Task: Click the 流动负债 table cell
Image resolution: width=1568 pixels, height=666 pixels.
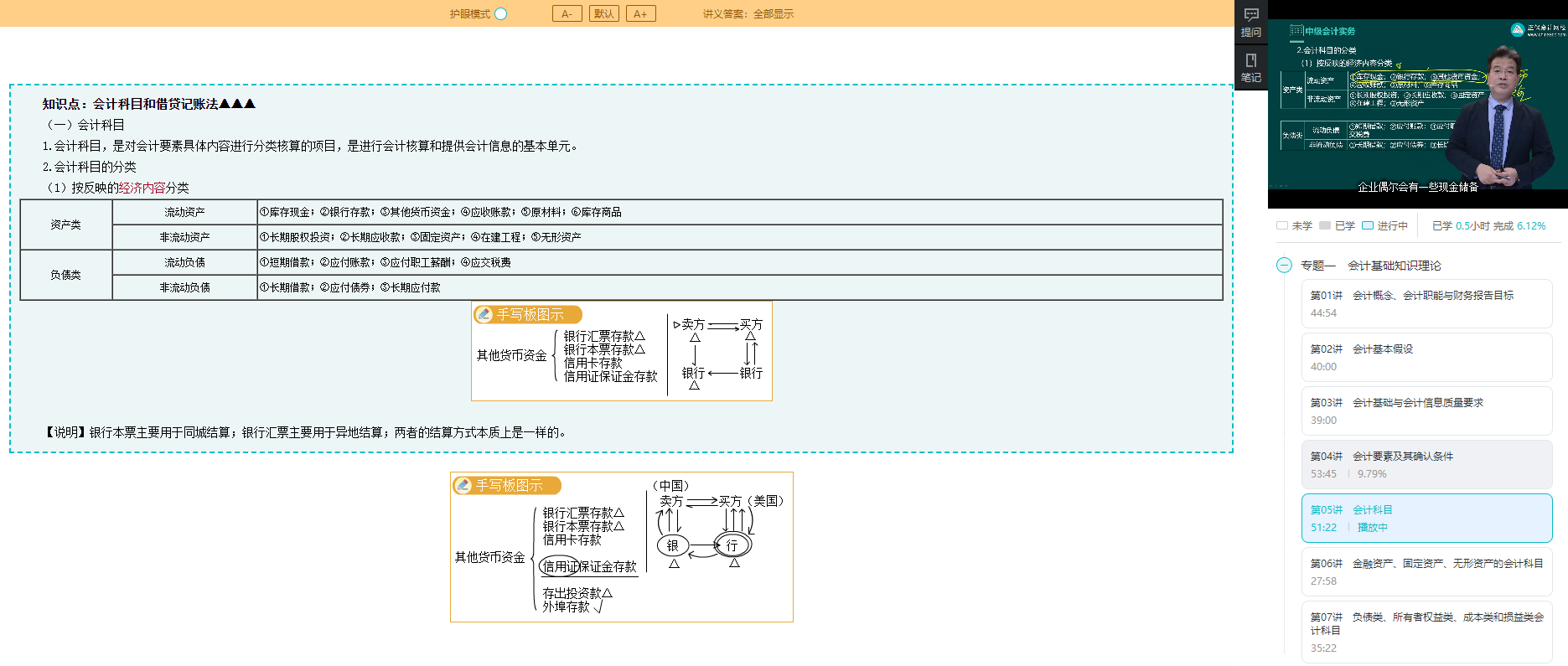Action: (x=184, y=262)
